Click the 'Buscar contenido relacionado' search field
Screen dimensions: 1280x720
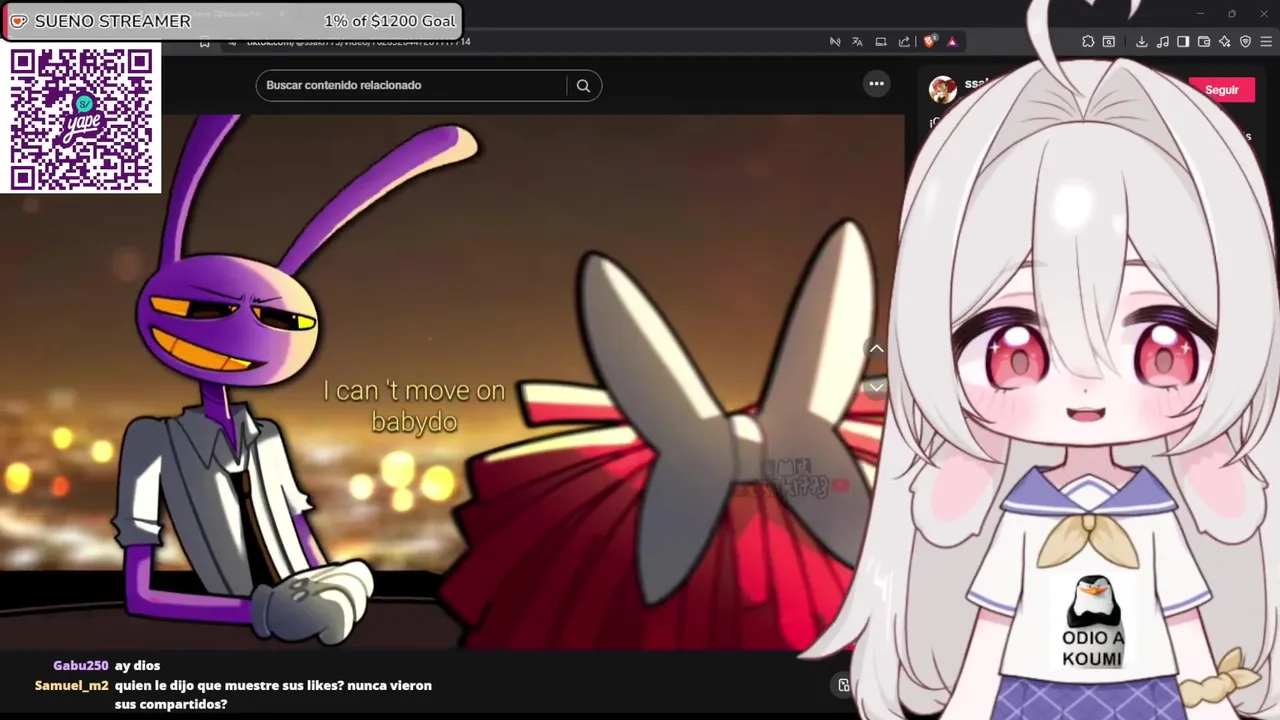click(x=411, y=85)
